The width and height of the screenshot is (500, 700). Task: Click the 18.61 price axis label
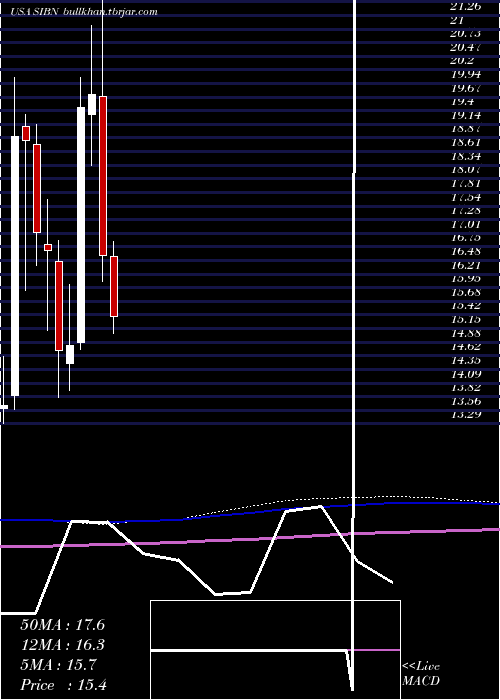click(466, 142)
